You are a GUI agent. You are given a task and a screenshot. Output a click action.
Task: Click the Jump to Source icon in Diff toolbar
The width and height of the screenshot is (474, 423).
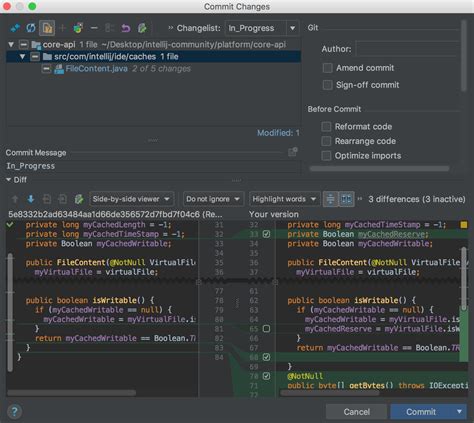click(79, 199)
